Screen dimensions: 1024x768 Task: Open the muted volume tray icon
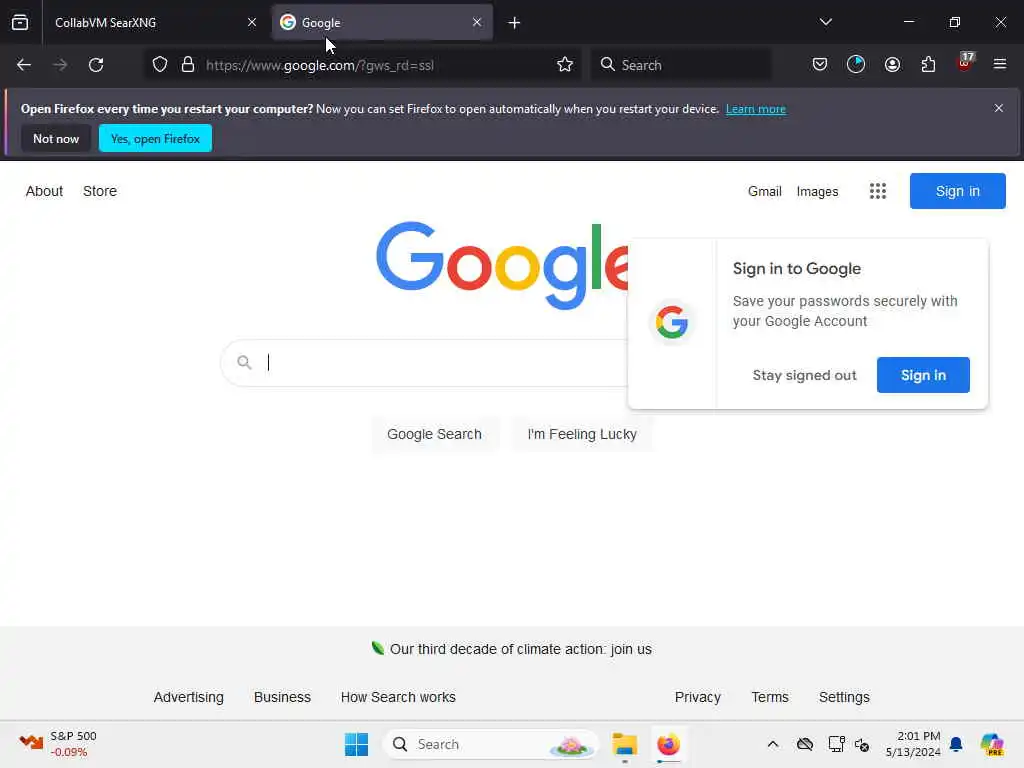[862, 744]
